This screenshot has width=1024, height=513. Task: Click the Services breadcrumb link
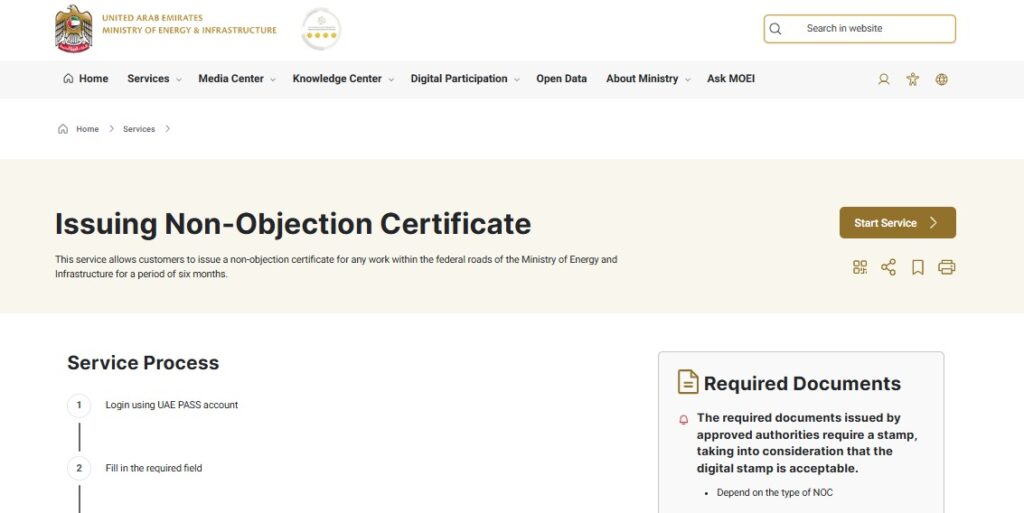pyautogui.click(x=139, y=129)
